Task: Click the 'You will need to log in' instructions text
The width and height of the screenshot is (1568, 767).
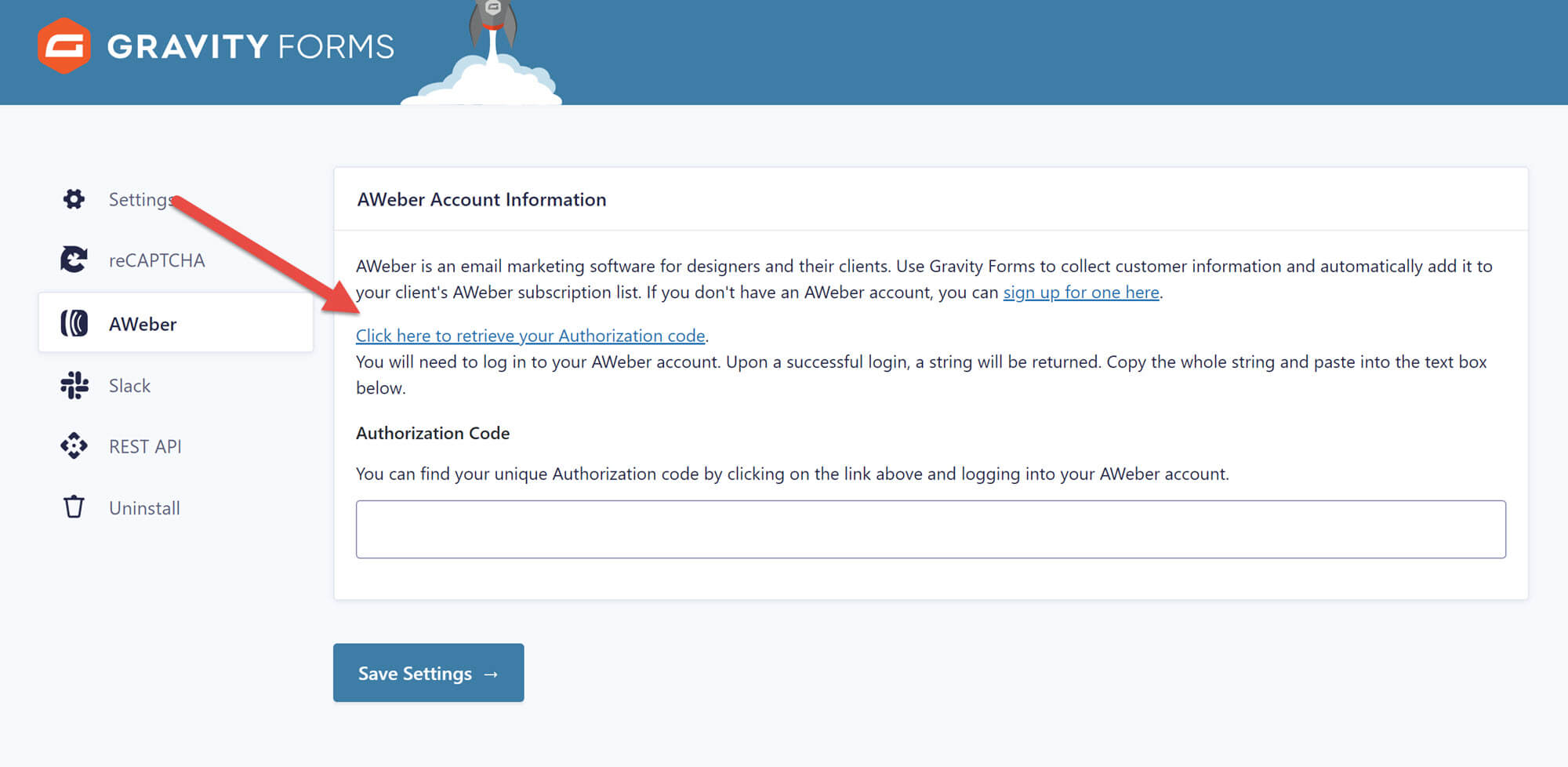Action: tap(921, 375)
